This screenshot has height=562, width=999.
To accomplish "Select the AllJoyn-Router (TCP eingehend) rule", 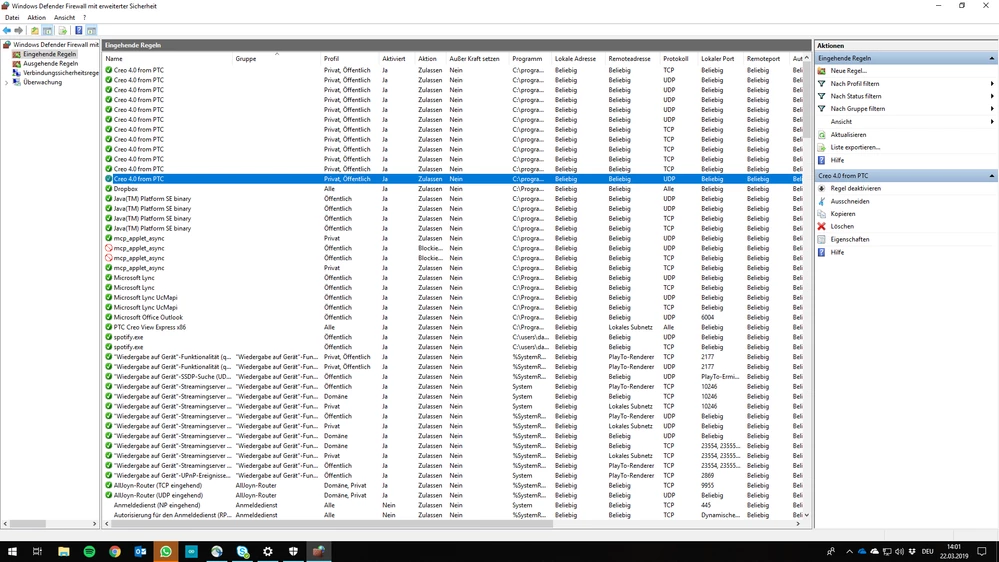I will click(452, 486).
